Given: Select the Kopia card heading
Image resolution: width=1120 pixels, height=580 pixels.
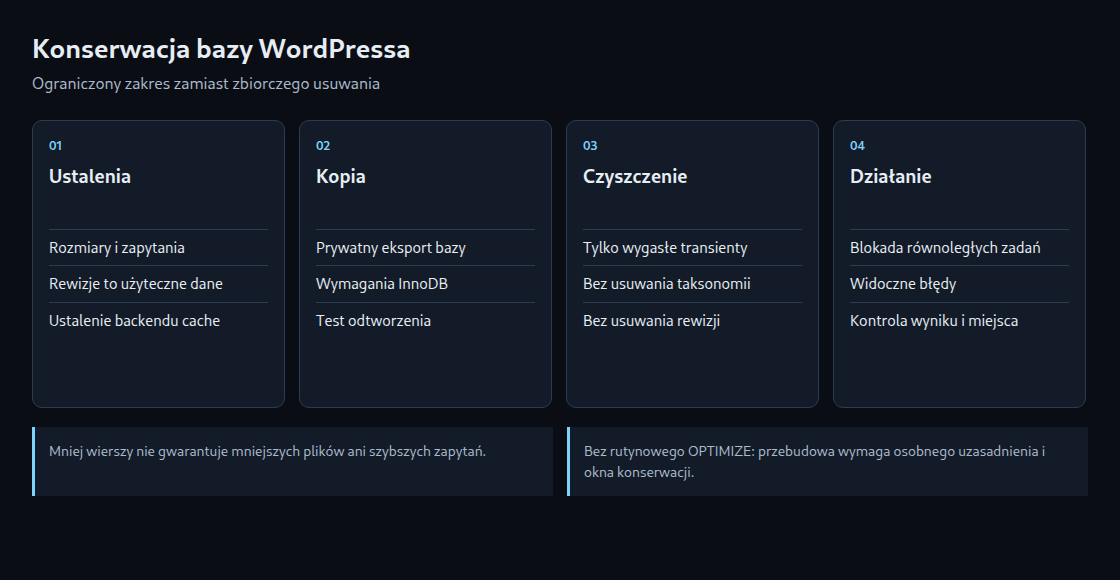Looking at the screenshot, I should click(x=341, y=176).
